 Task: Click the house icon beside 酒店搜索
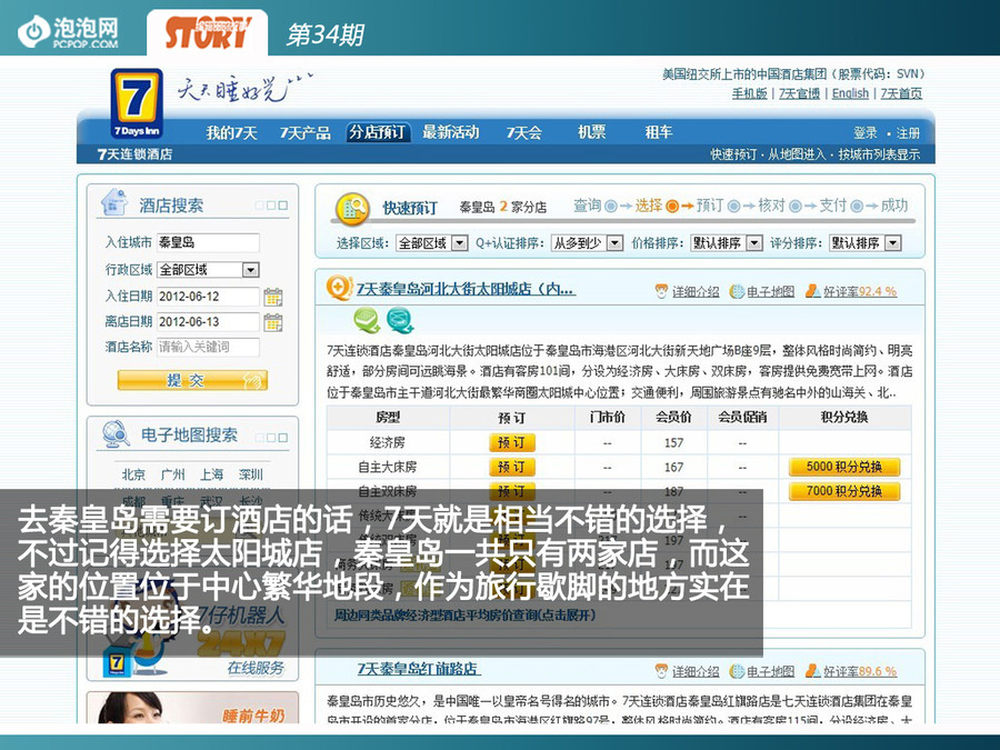pos(114,203)
